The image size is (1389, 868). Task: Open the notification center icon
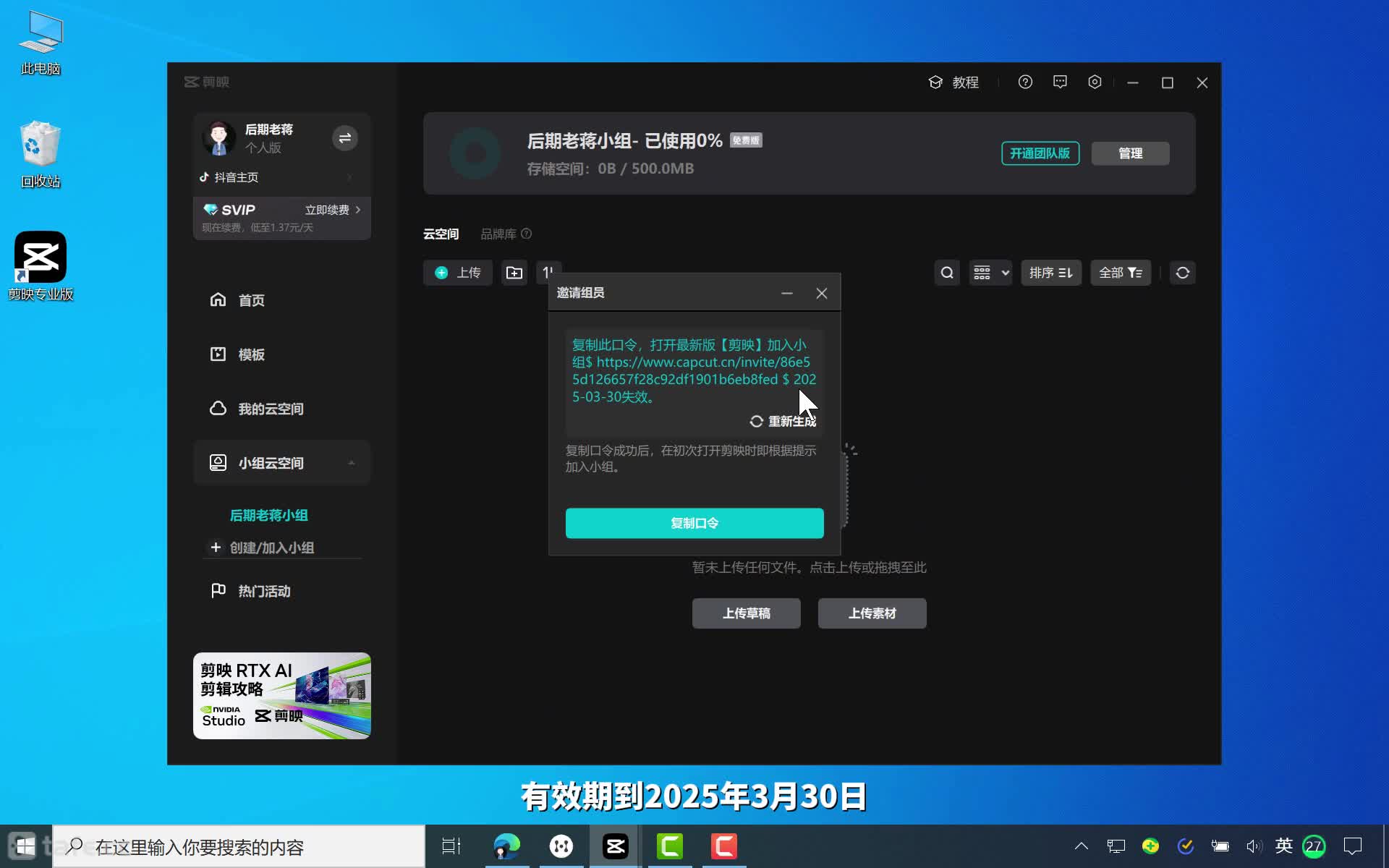[1353, 846]
